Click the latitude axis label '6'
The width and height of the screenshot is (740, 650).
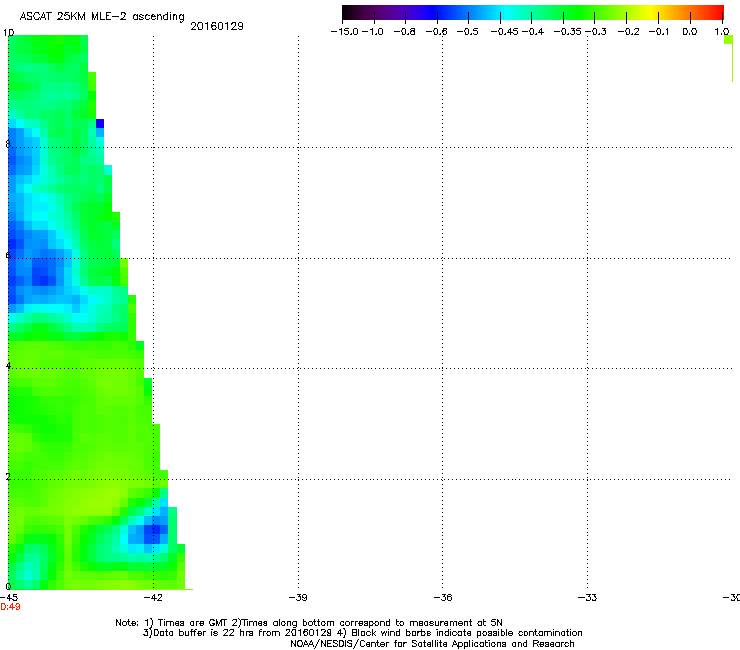point(8,255)
